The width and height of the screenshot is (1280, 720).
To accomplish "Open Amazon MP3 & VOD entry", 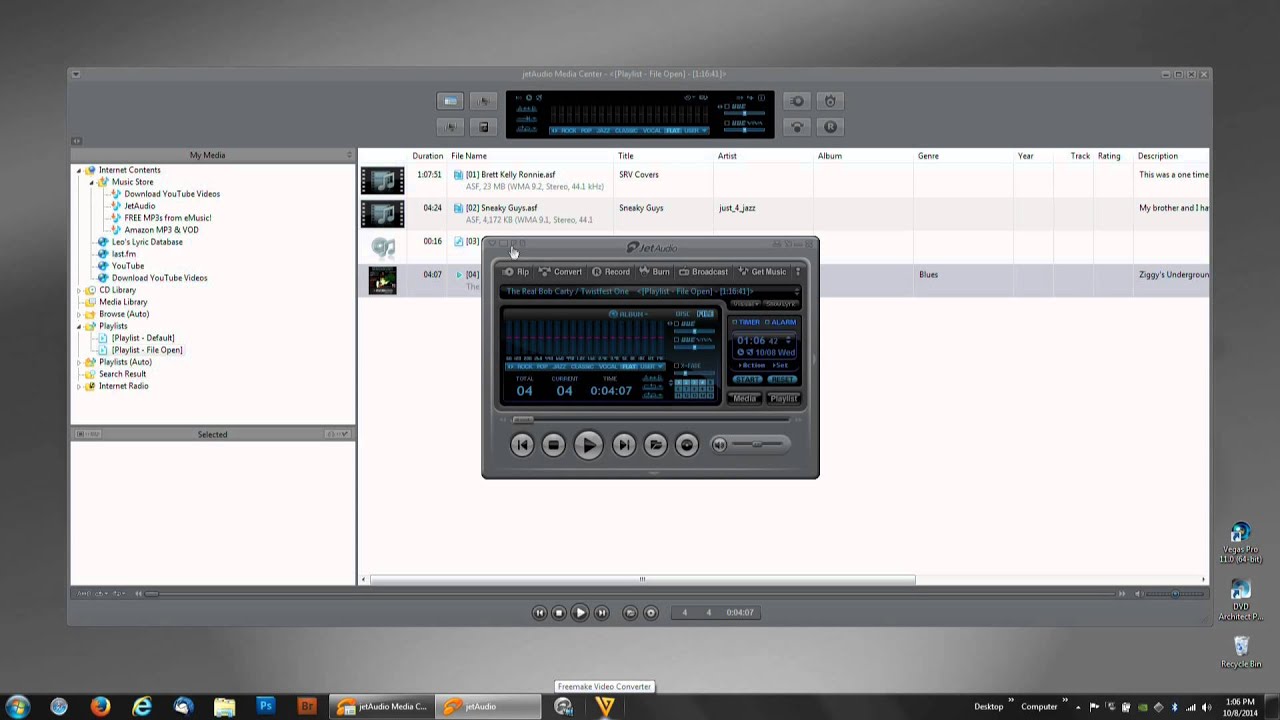I will (x=161, y=230).
